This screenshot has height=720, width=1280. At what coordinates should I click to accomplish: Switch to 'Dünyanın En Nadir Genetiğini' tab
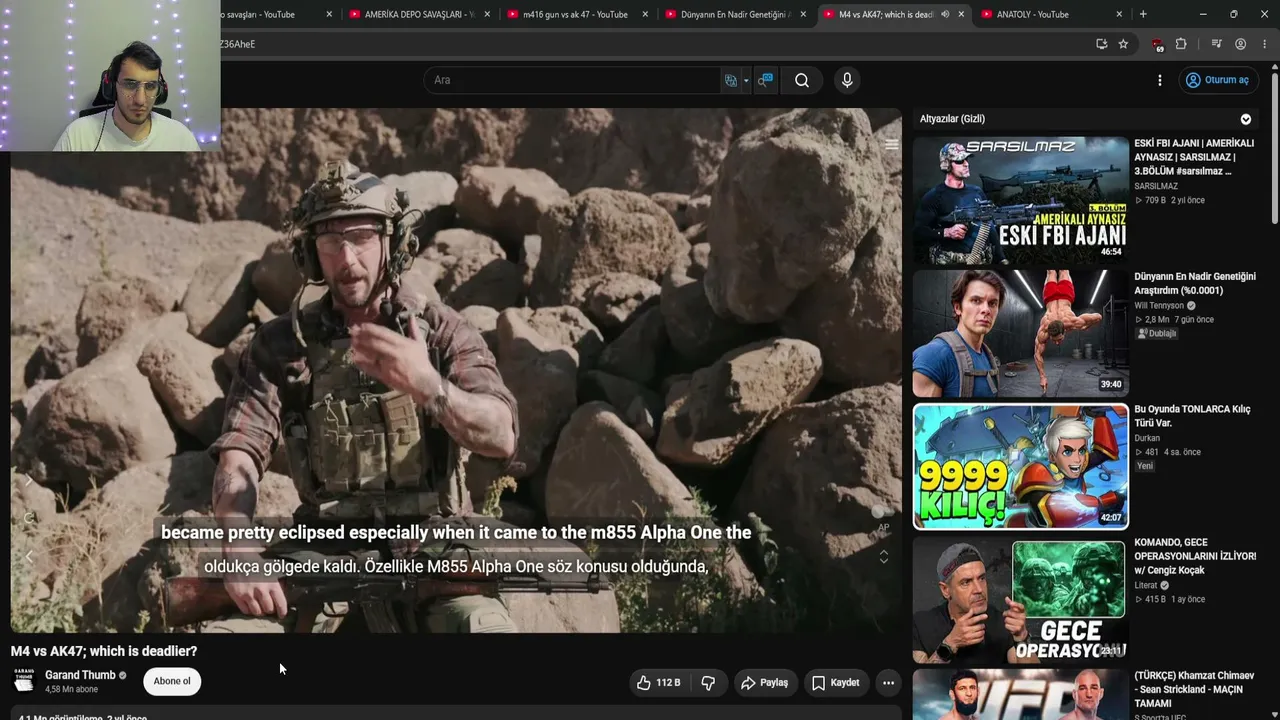[x=735, y=14]
